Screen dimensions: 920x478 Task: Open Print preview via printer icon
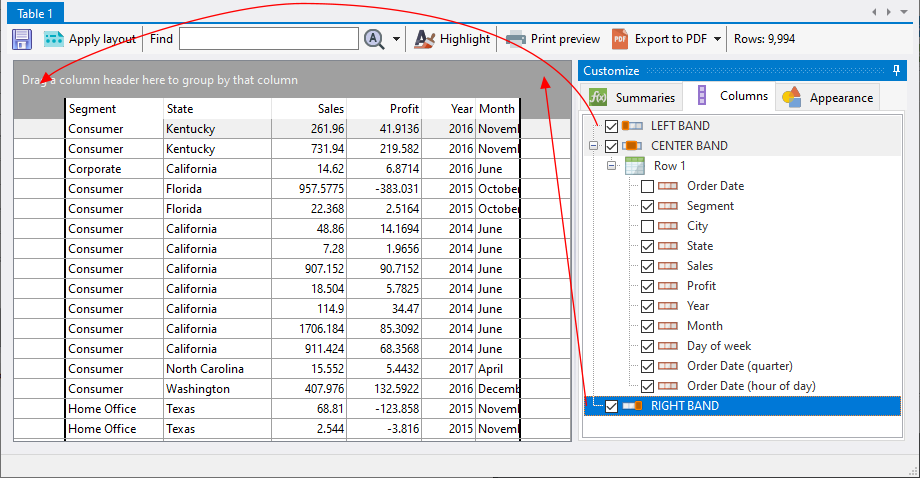point(515,39)
